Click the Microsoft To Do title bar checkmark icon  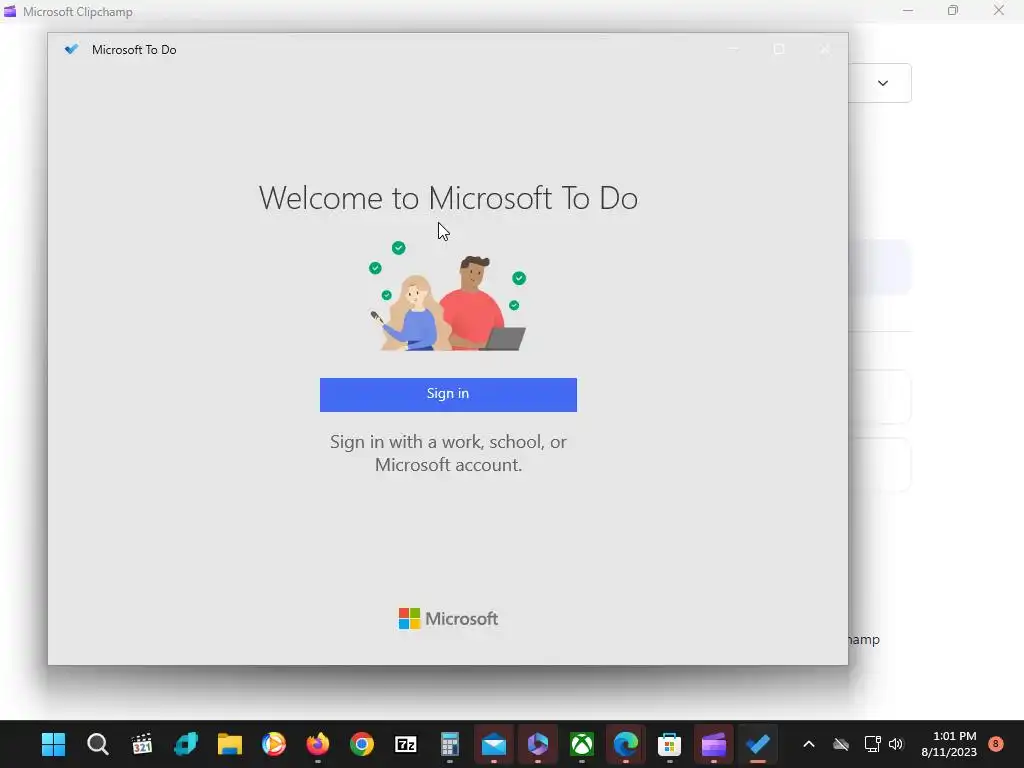click(x=71, y=49)
